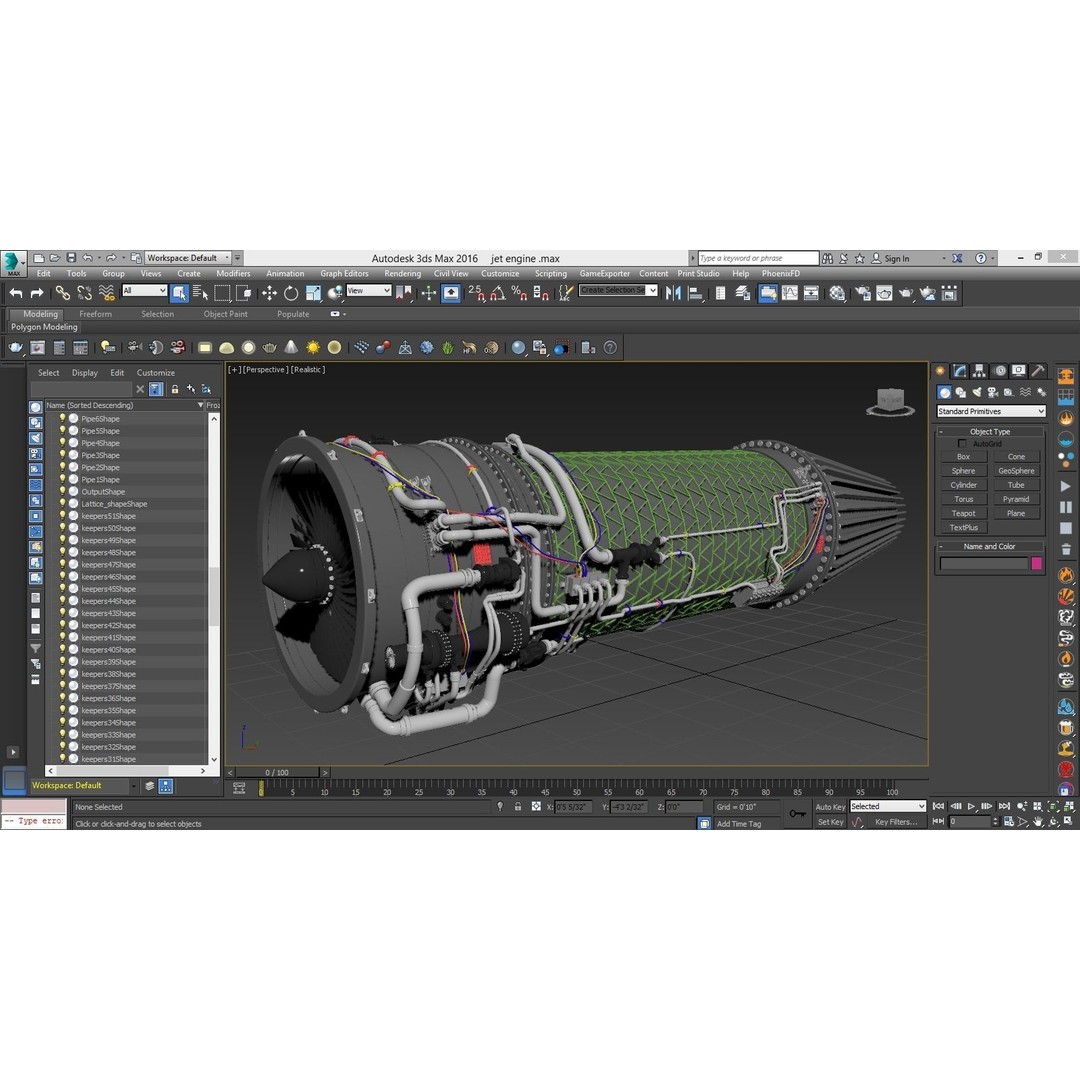Choose the Select and Scale tool
Screen dimensions: 1080x1080
(x=313, y=293)
